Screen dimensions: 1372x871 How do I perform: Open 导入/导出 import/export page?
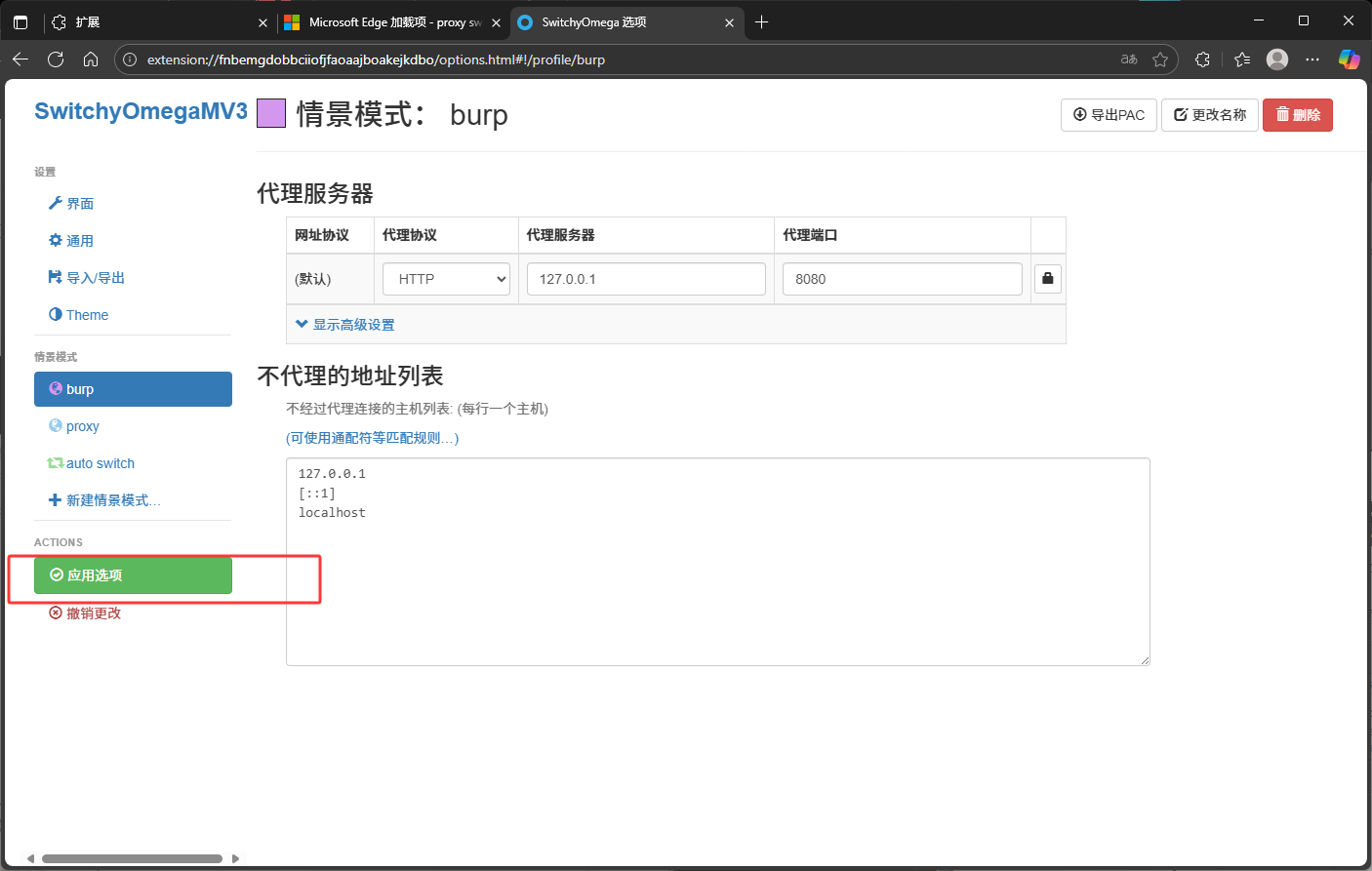pyautogui.click(x=87, y=278)
